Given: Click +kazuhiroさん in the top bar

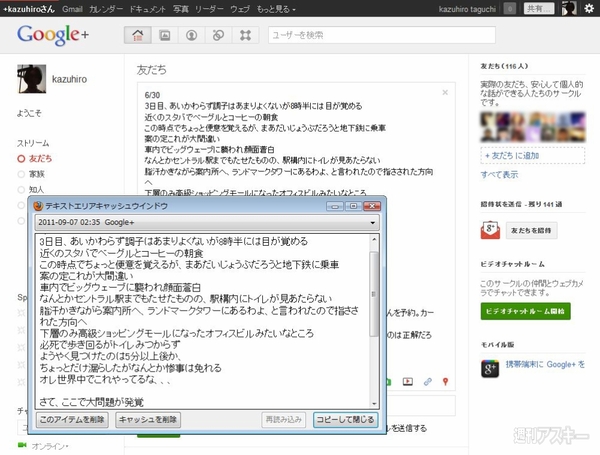Looking at the screenshot, I should click(29, 9).
